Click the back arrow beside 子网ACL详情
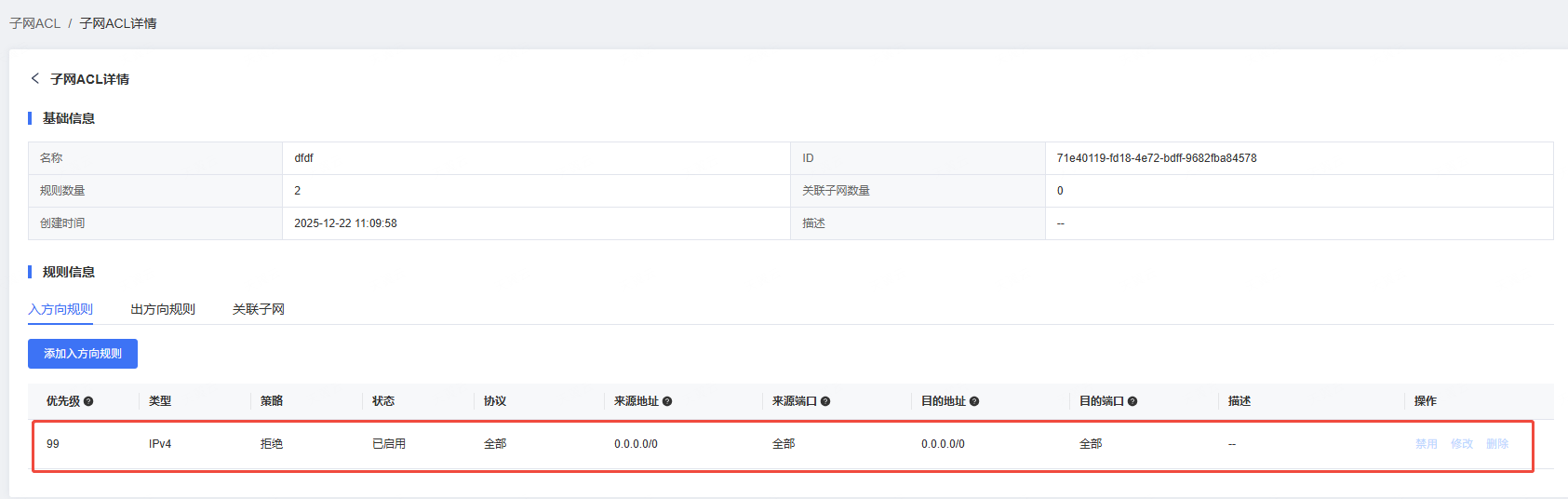The width and height of the screenshot is (1568, 499). click(35, 78)
